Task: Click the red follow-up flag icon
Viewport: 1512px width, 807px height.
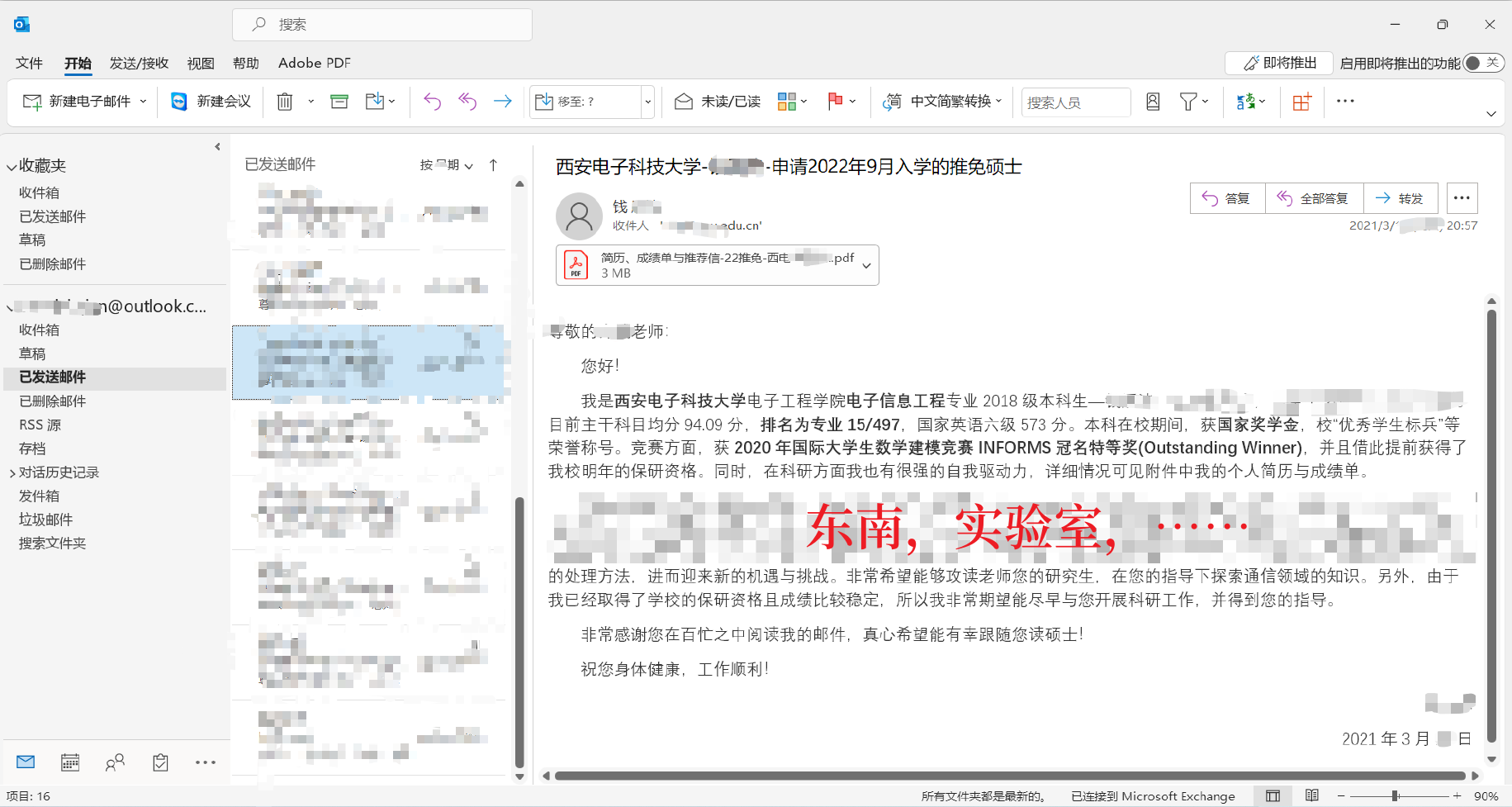Action: (835, 101)
